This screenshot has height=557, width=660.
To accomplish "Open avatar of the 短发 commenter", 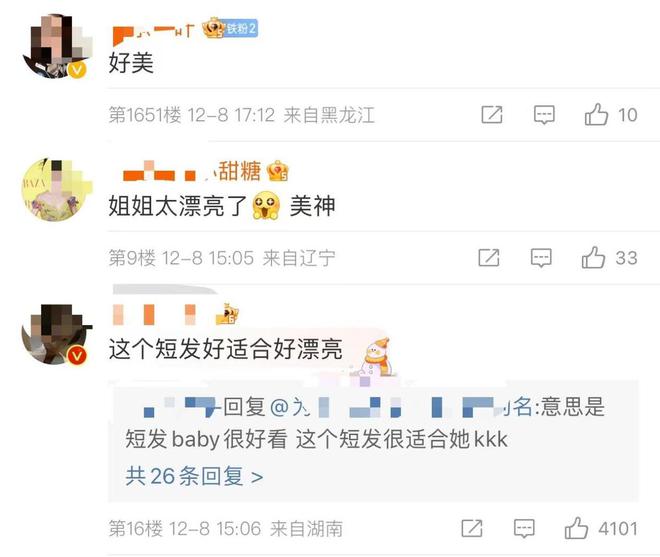I will click(x=57, y=333).
